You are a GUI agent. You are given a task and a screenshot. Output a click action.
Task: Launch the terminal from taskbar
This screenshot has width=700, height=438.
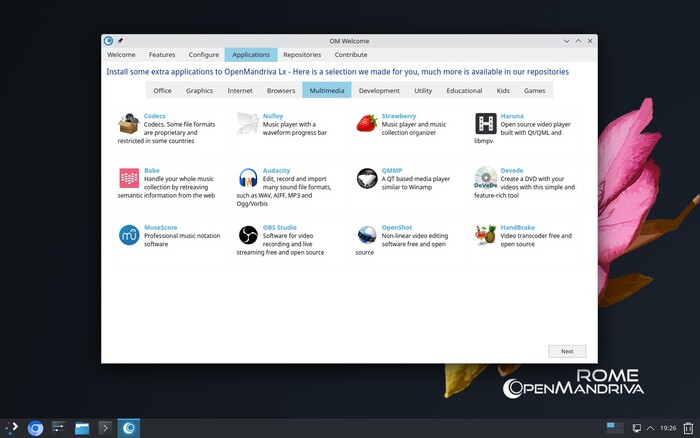tap(105, 428)
